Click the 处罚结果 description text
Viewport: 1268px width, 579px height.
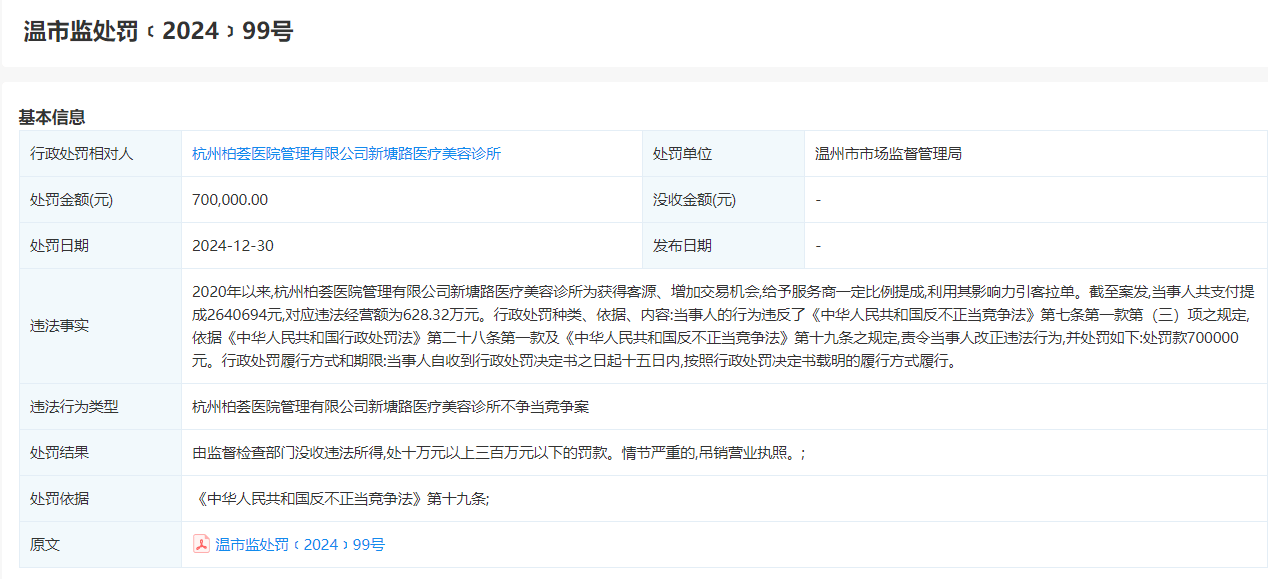coord(498,453)
